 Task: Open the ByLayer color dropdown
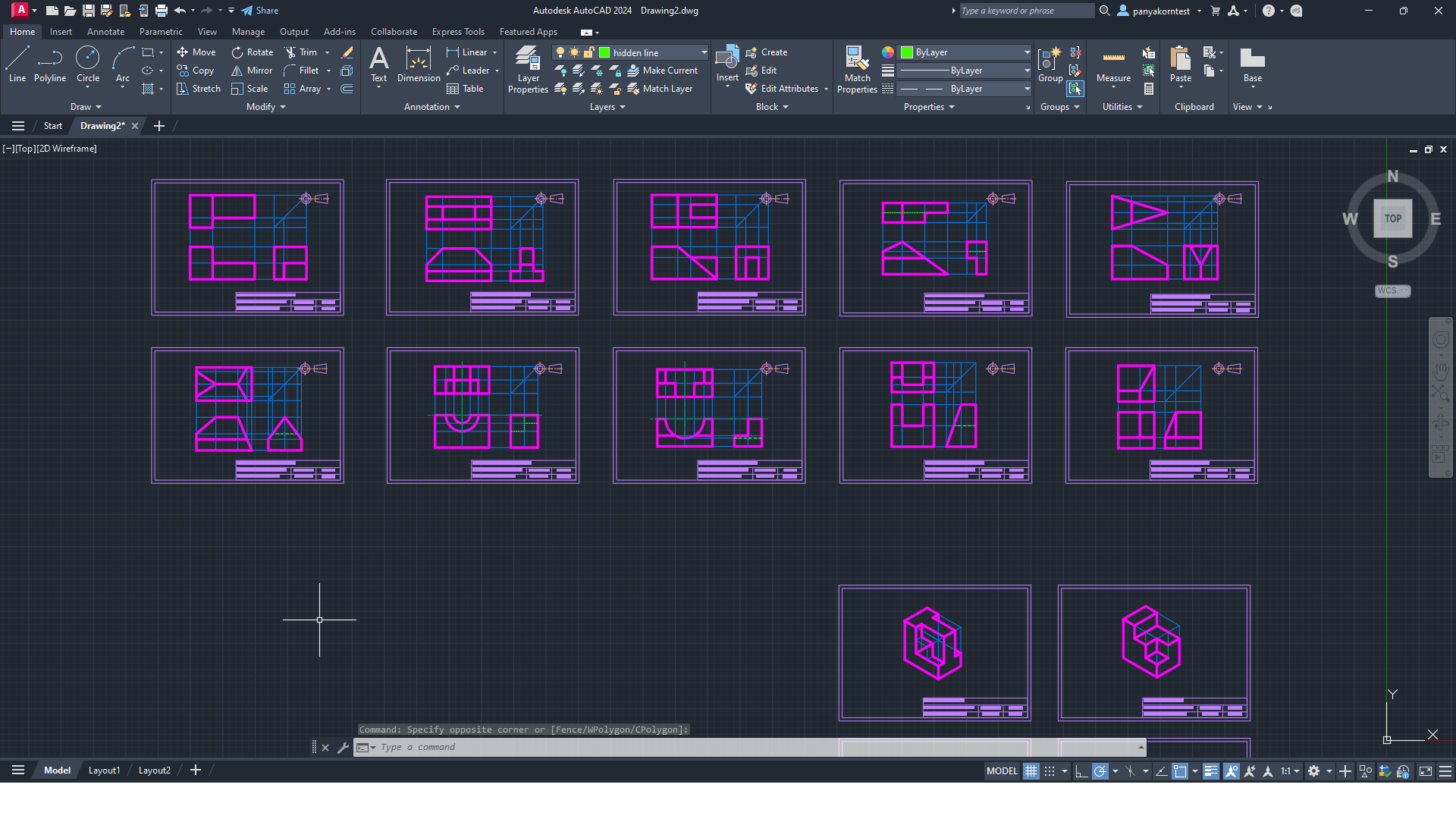[1027, 52]
